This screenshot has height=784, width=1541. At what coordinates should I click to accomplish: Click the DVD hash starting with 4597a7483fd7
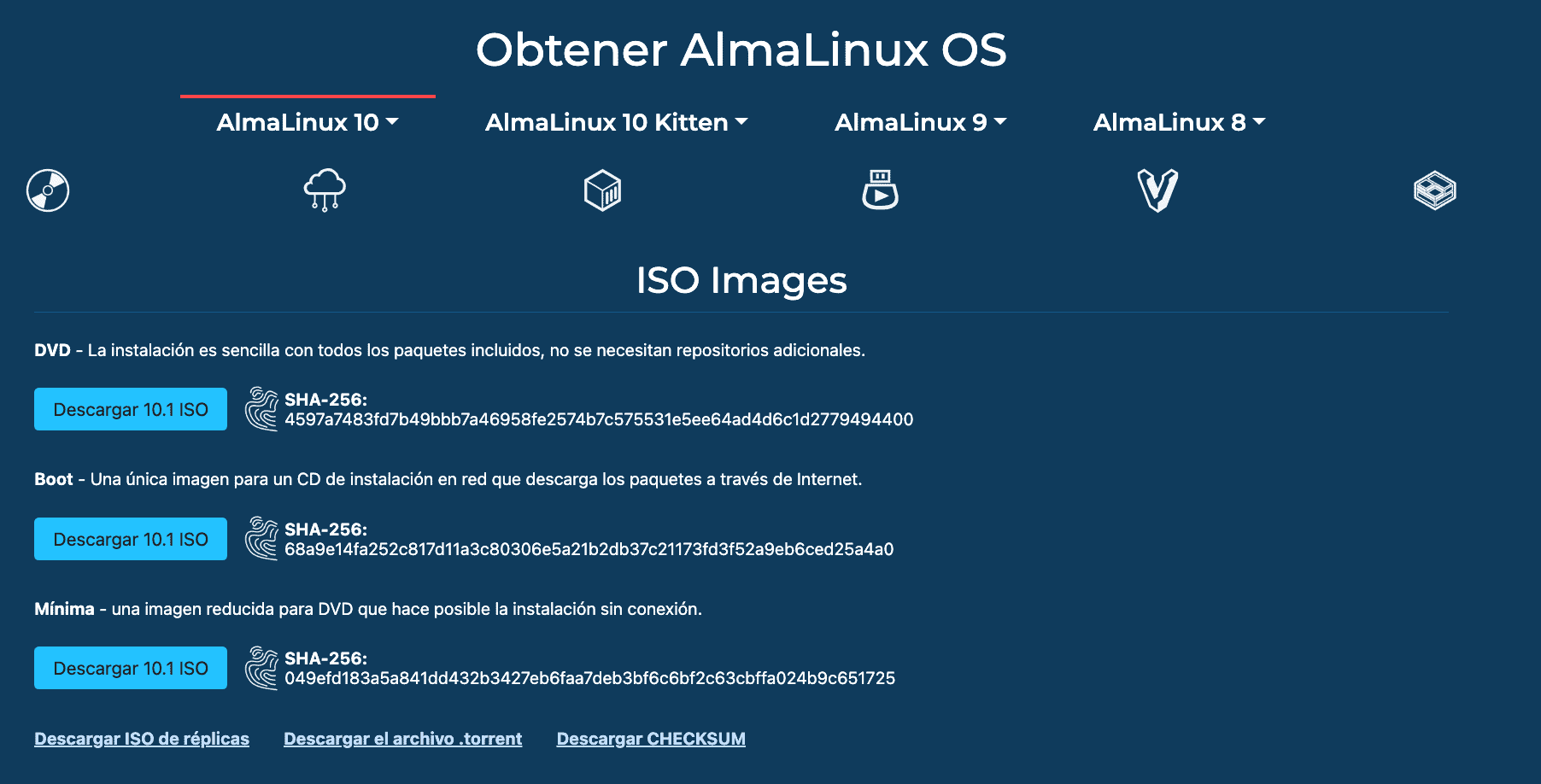599,419
